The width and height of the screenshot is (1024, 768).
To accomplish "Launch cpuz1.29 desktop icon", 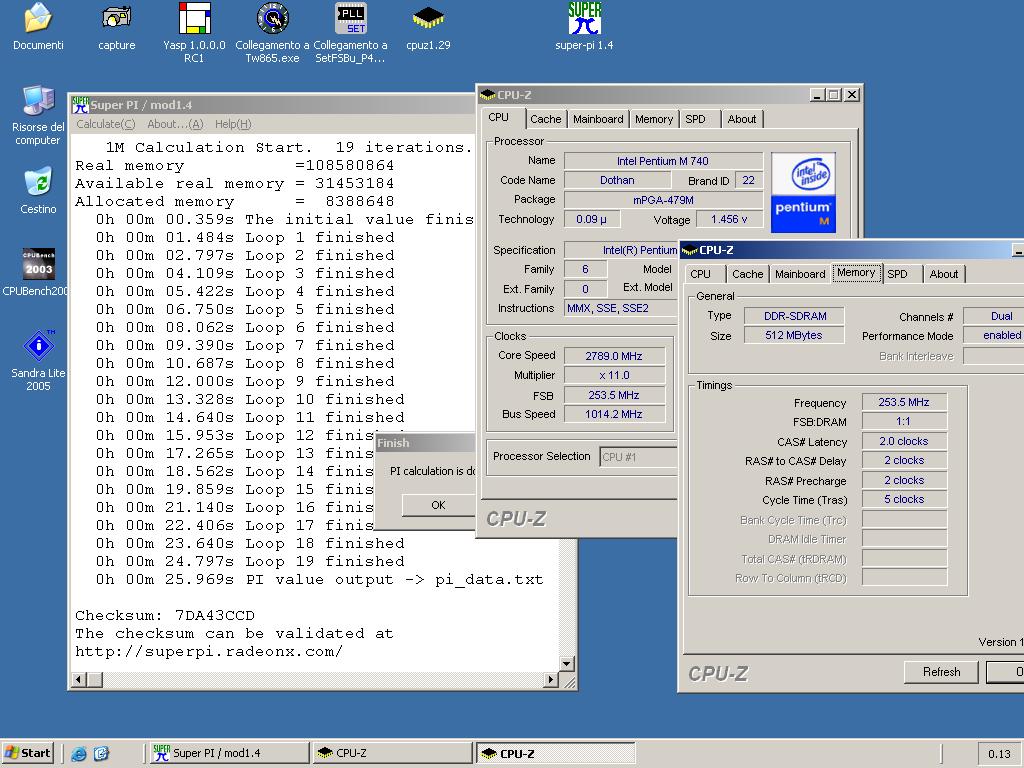I will (428, 18).
